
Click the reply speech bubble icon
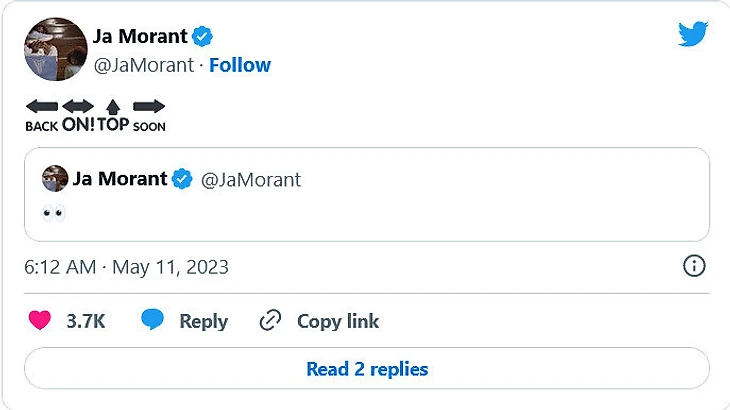coord(152,321)
